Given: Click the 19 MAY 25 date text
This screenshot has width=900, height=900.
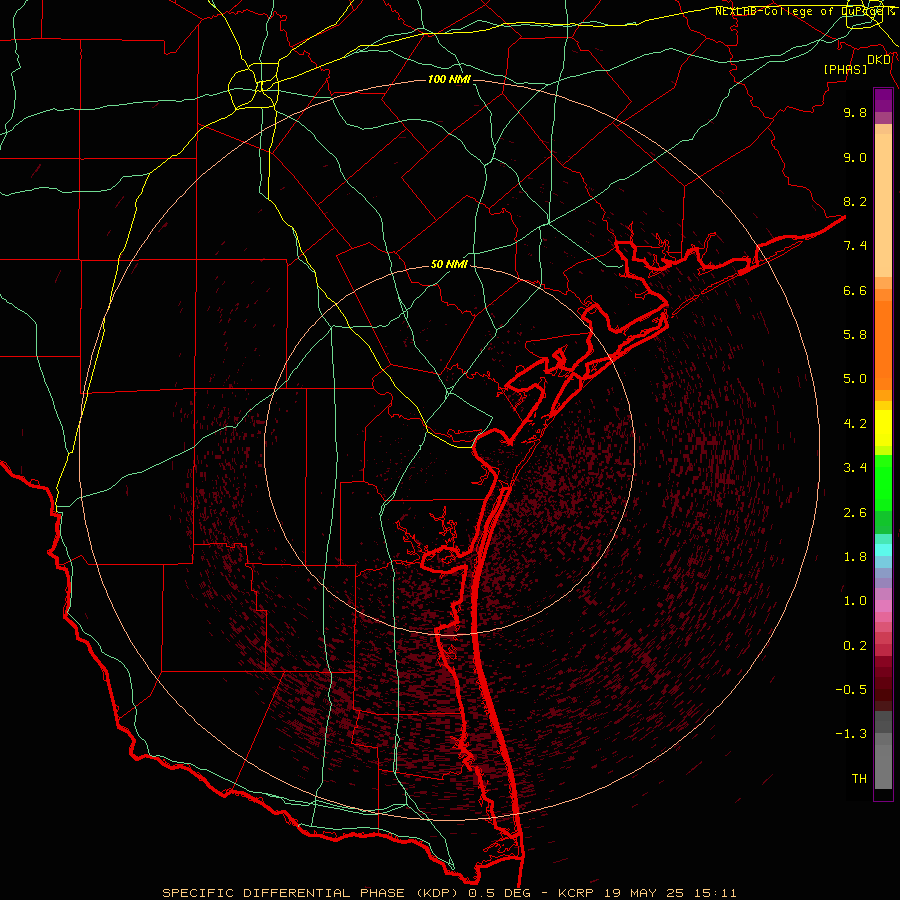Looking at the screenshot, I should (643, 893).
